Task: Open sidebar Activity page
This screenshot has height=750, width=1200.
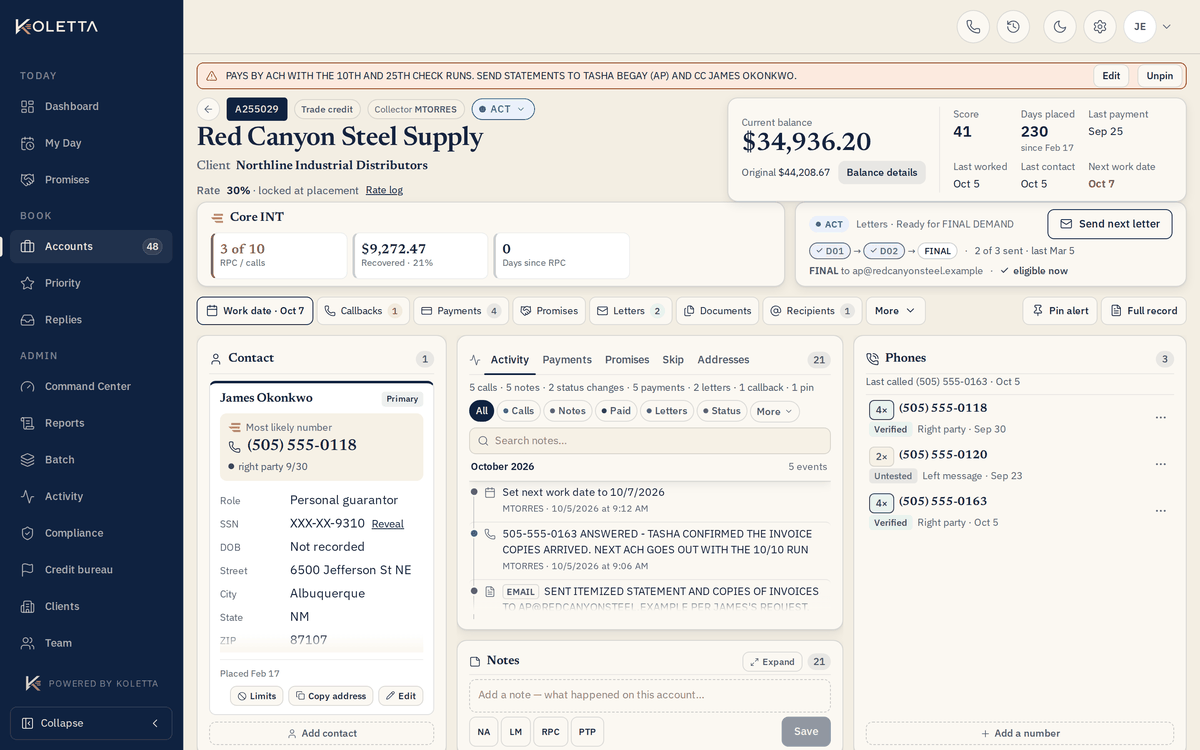Action: [91, 496]
